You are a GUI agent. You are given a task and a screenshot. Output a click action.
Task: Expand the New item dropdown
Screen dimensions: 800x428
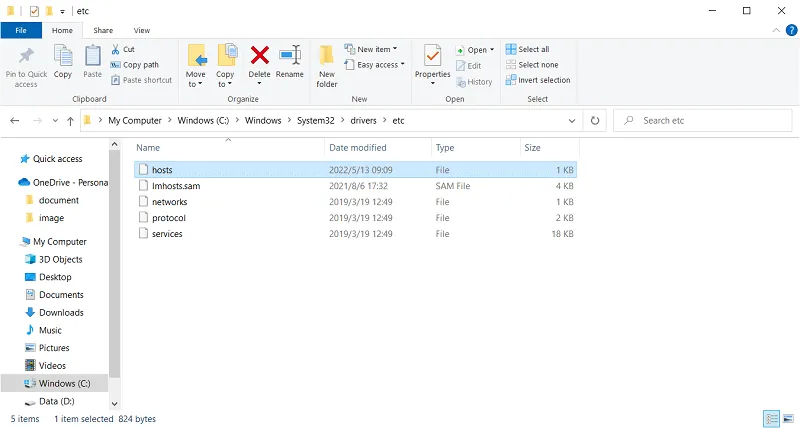tap(372, 49)
